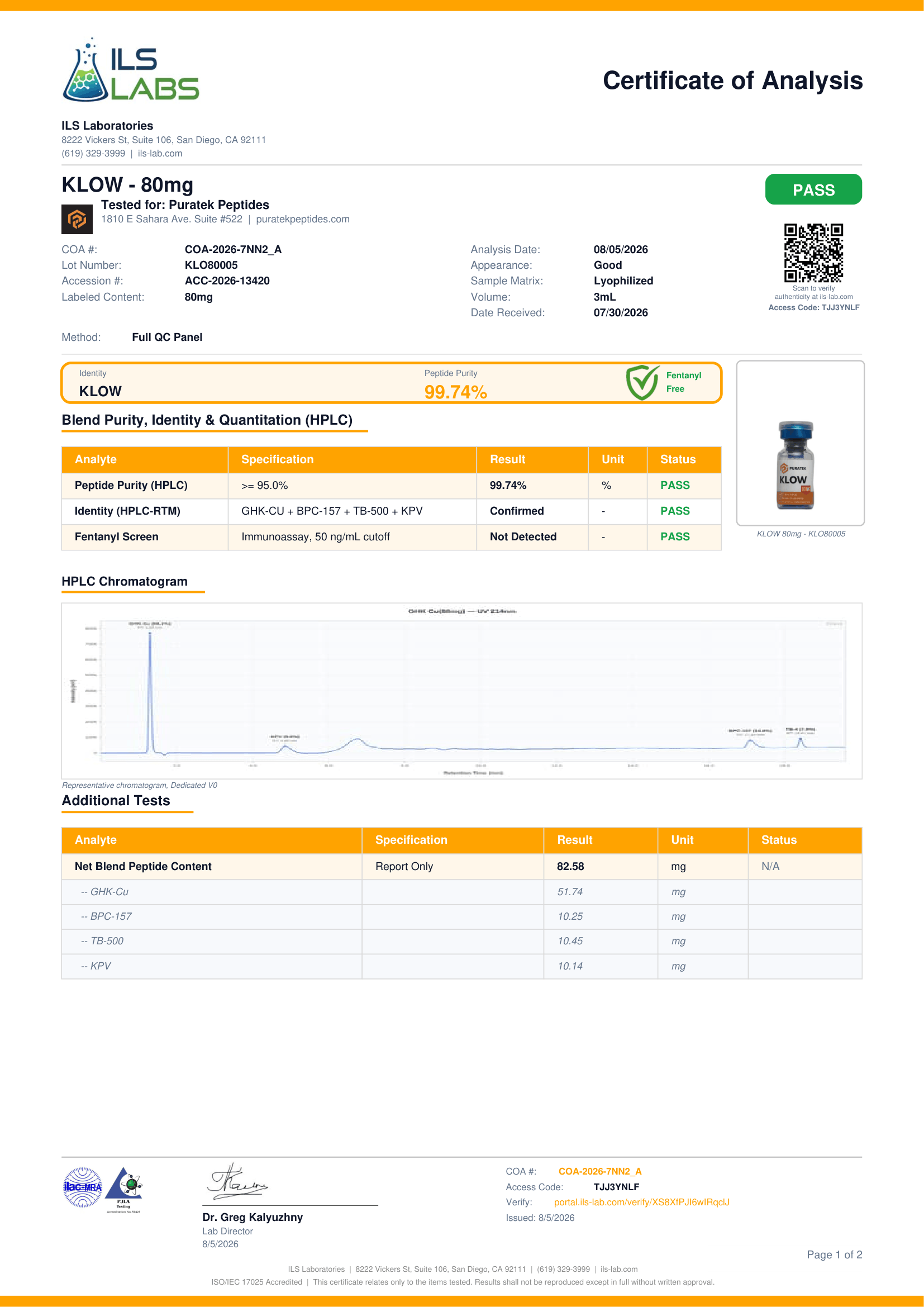The image size is (924, 1307).
Task: Click the Puratek Peptides logo icon
Action: [x=77, y=219]
